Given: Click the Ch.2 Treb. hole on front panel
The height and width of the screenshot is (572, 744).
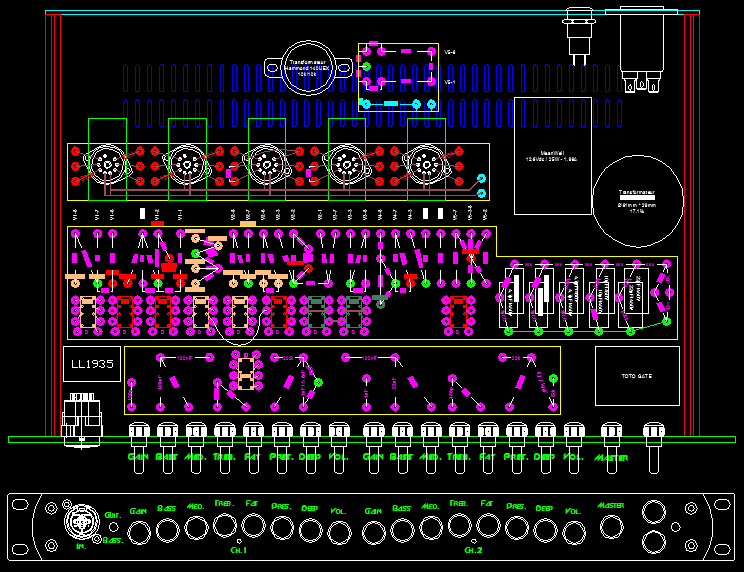Looking at the screenshot, I should point(459,525).
